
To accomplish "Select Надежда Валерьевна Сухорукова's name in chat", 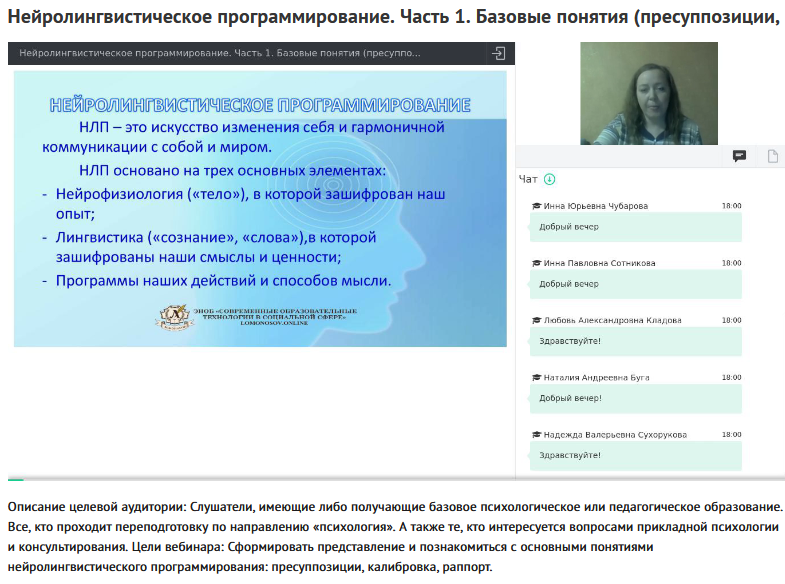I will pos(613,435).
